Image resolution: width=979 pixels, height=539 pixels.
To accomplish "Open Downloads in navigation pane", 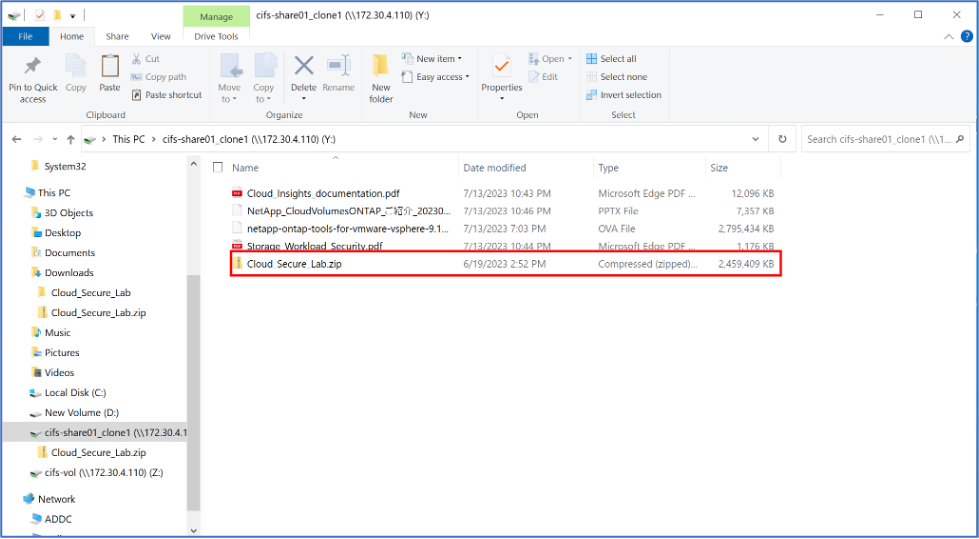I will [x=69, y=272].
